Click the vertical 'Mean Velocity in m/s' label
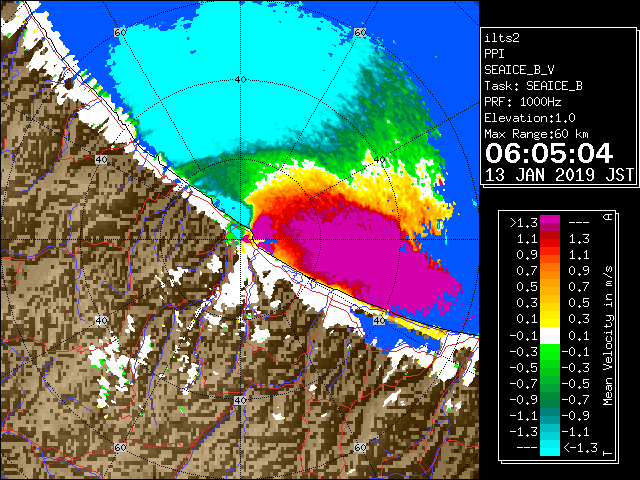640x480 pixels. 608,336
